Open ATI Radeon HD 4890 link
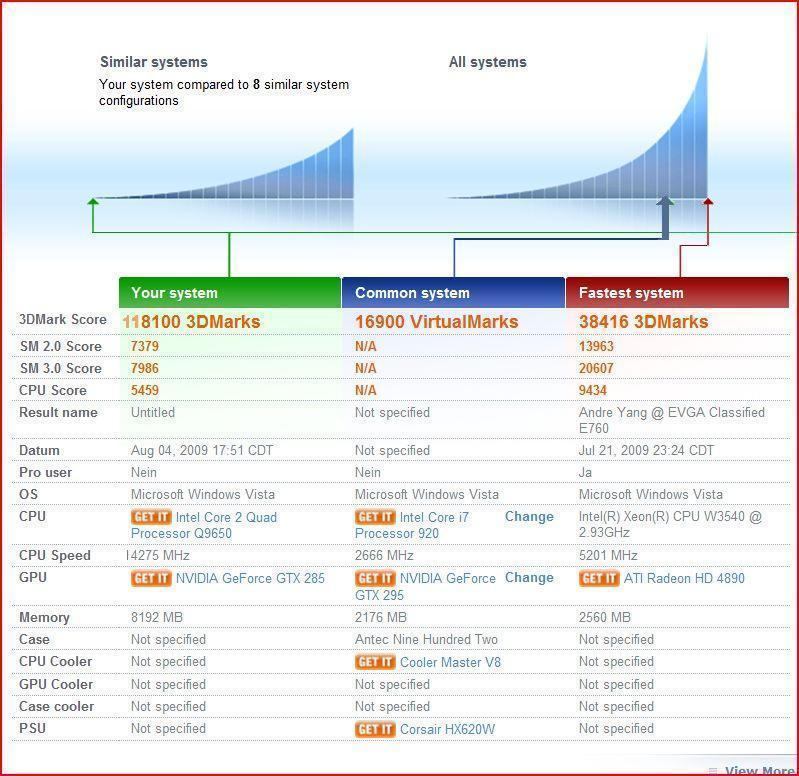 tap(684, 578)
